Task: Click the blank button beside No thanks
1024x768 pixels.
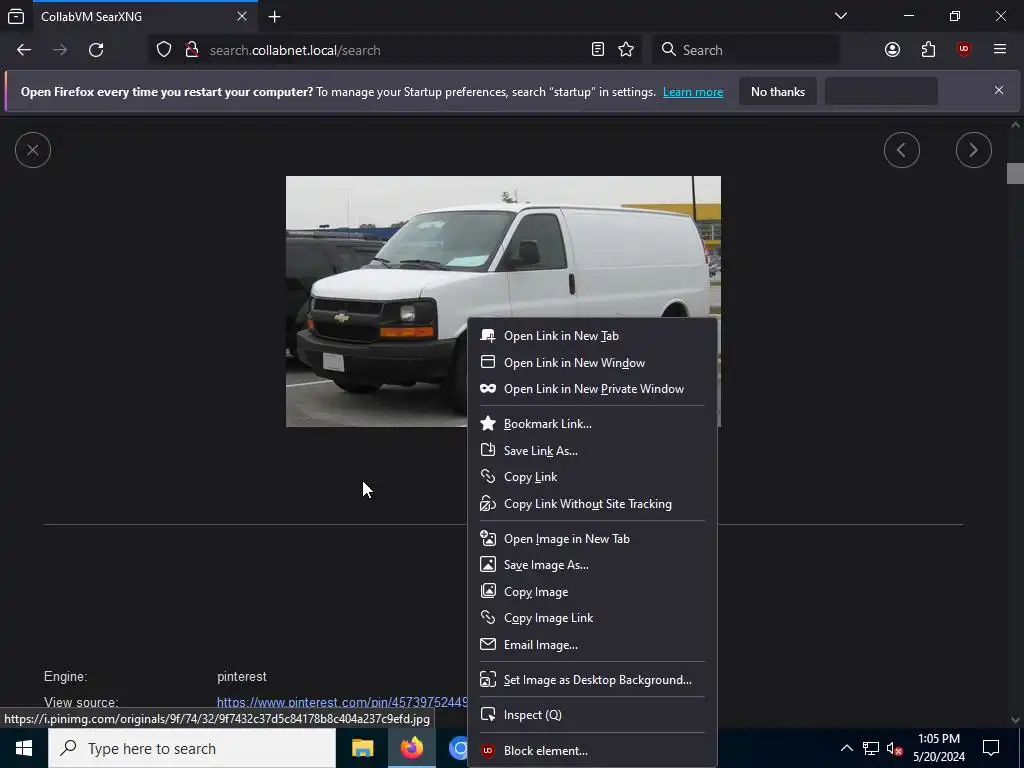Action: coord(881,91)
